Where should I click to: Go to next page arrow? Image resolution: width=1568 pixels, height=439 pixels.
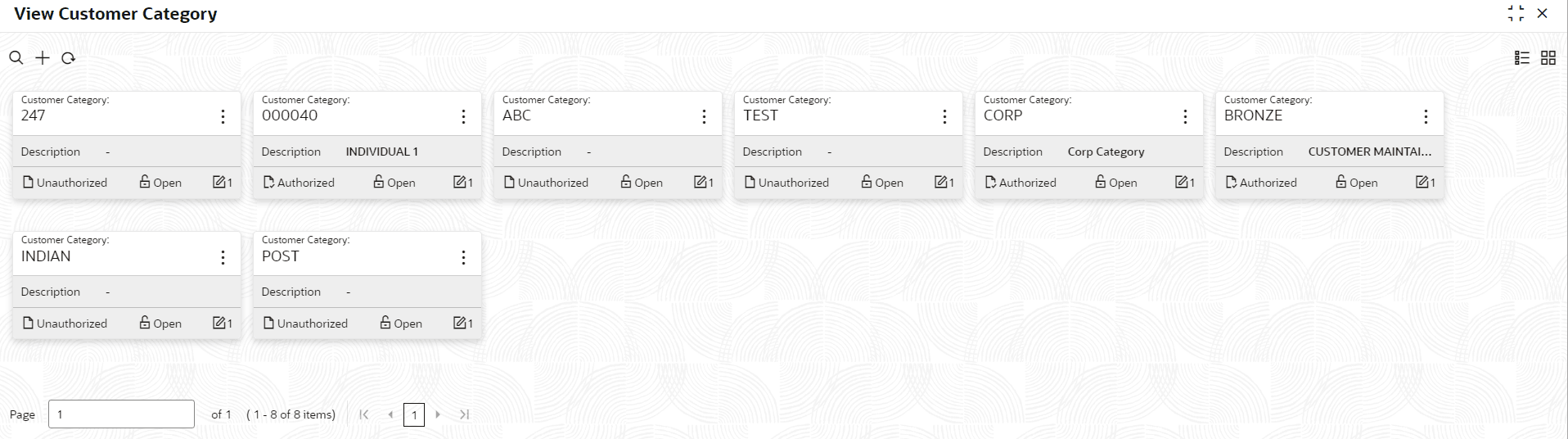438,414
